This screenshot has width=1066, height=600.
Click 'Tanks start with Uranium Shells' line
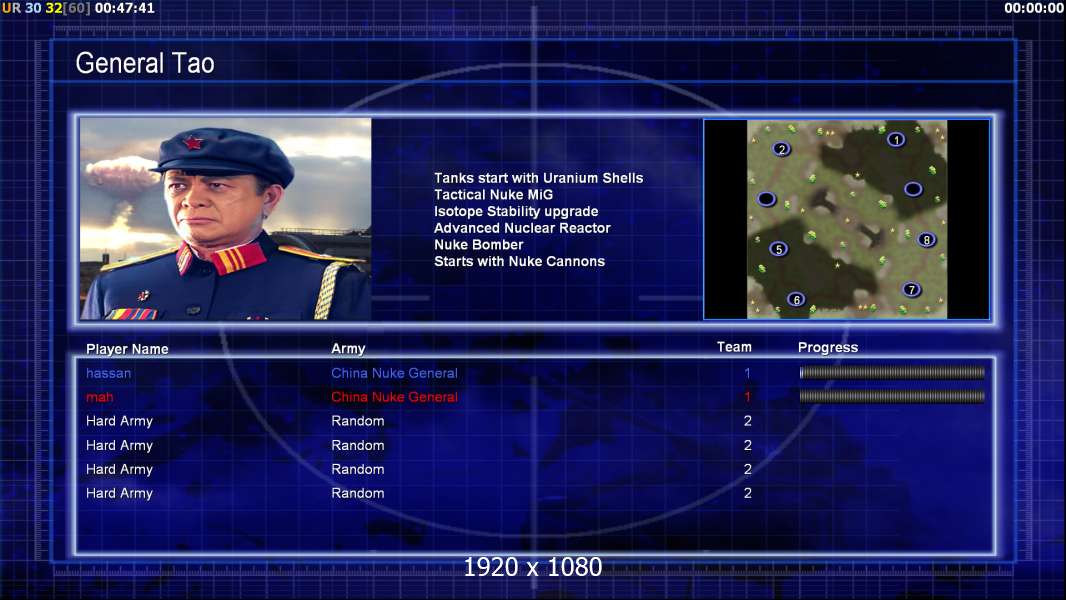click(x=538, y=178)
